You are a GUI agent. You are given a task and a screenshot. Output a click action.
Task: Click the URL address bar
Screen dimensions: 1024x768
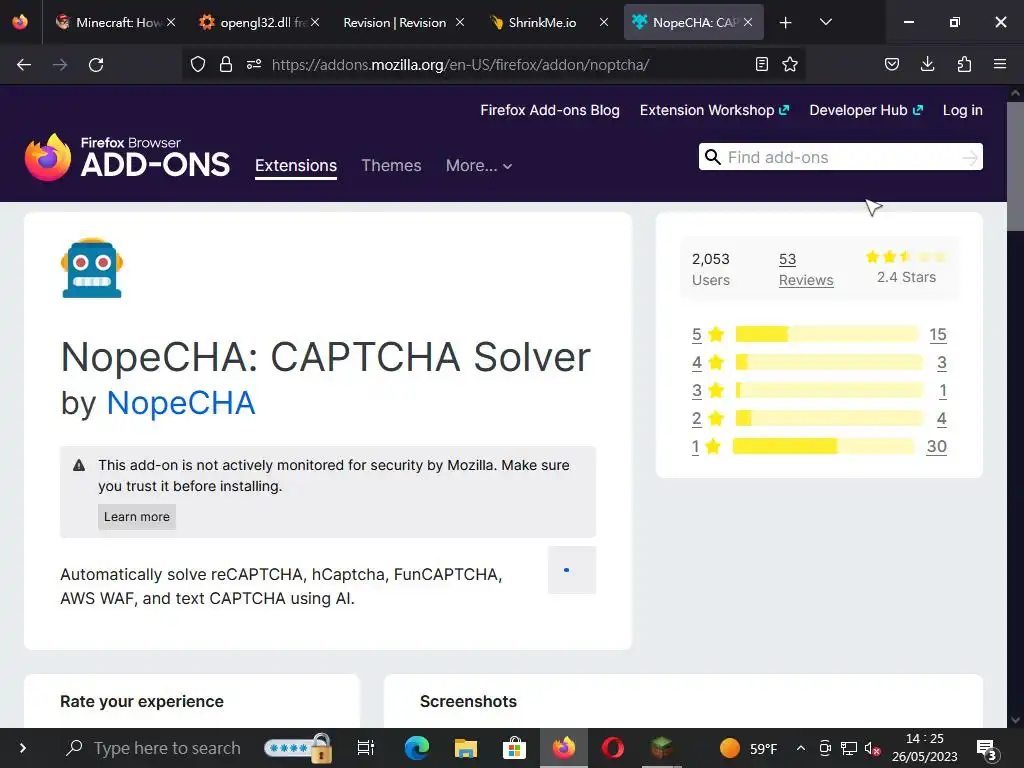pos(493,65)
